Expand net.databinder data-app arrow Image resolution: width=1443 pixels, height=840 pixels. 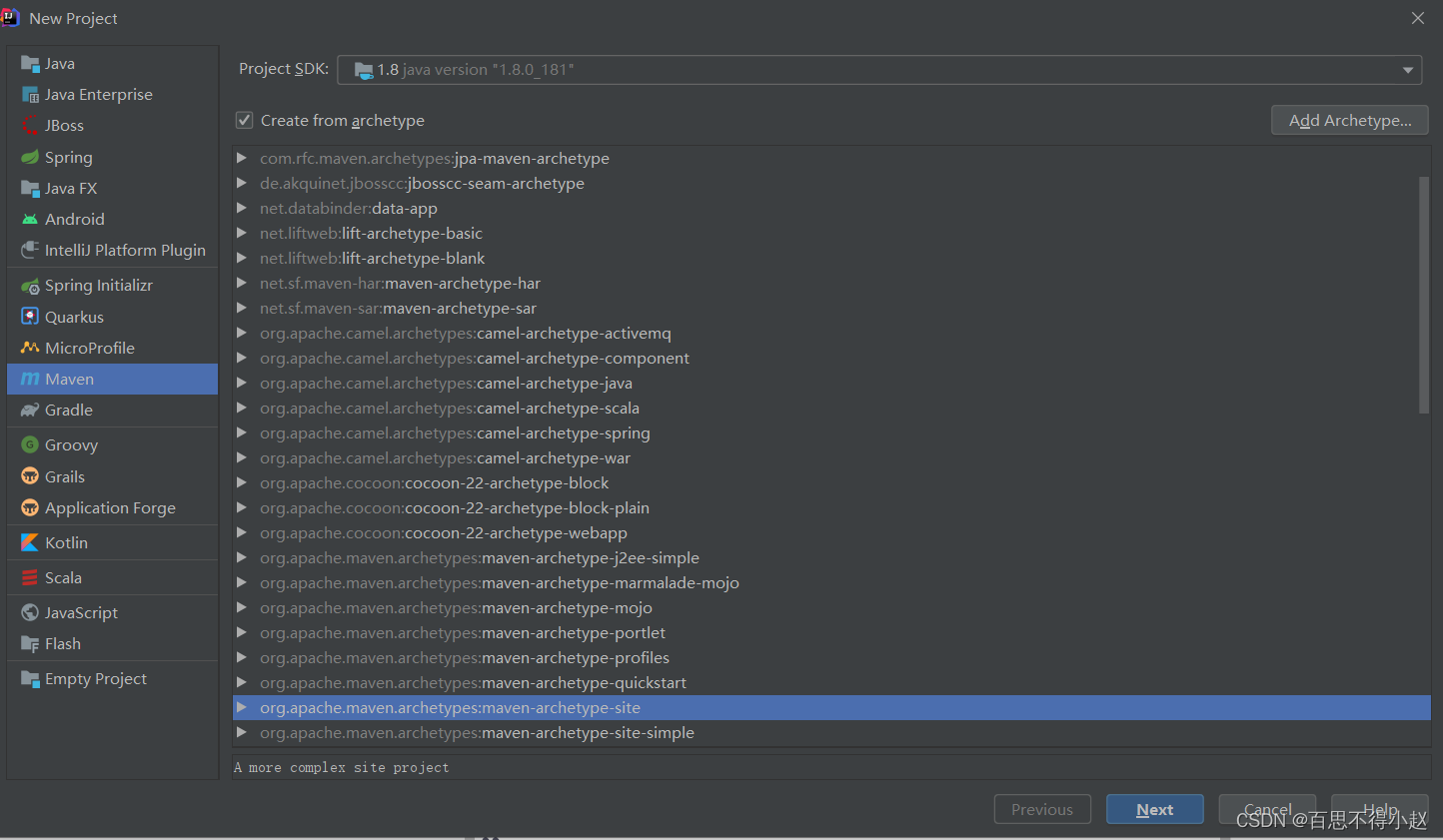tap(242, 208)
